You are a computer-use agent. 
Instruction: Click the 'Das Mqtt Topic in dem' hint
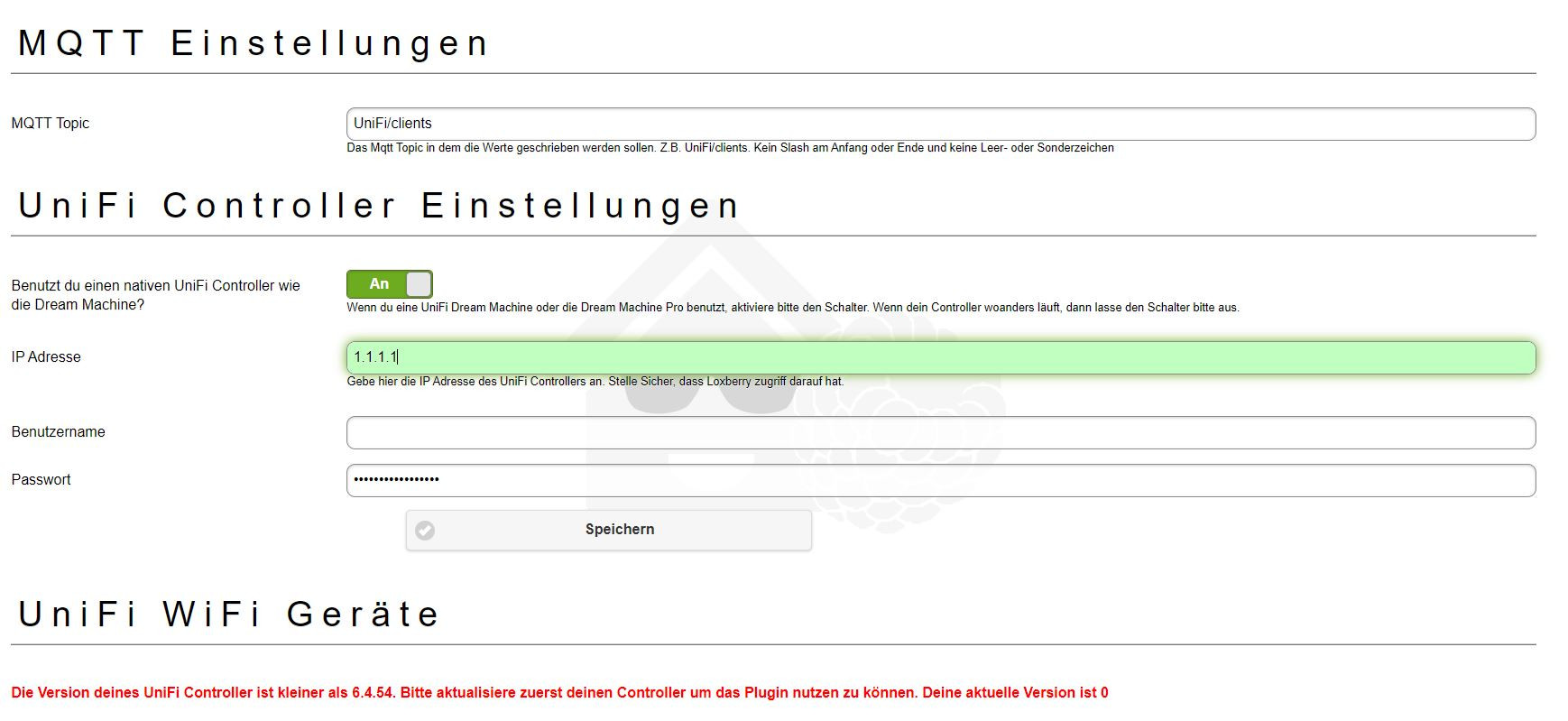point(730,148)
